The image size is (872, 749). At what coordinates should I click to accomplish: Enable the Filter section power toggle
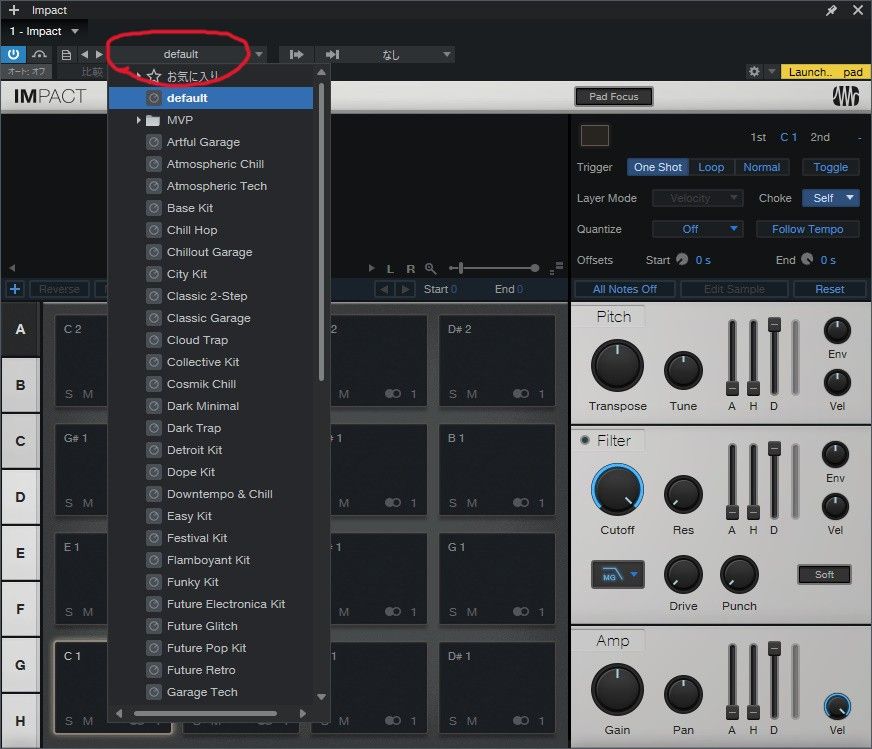(584, 441)
